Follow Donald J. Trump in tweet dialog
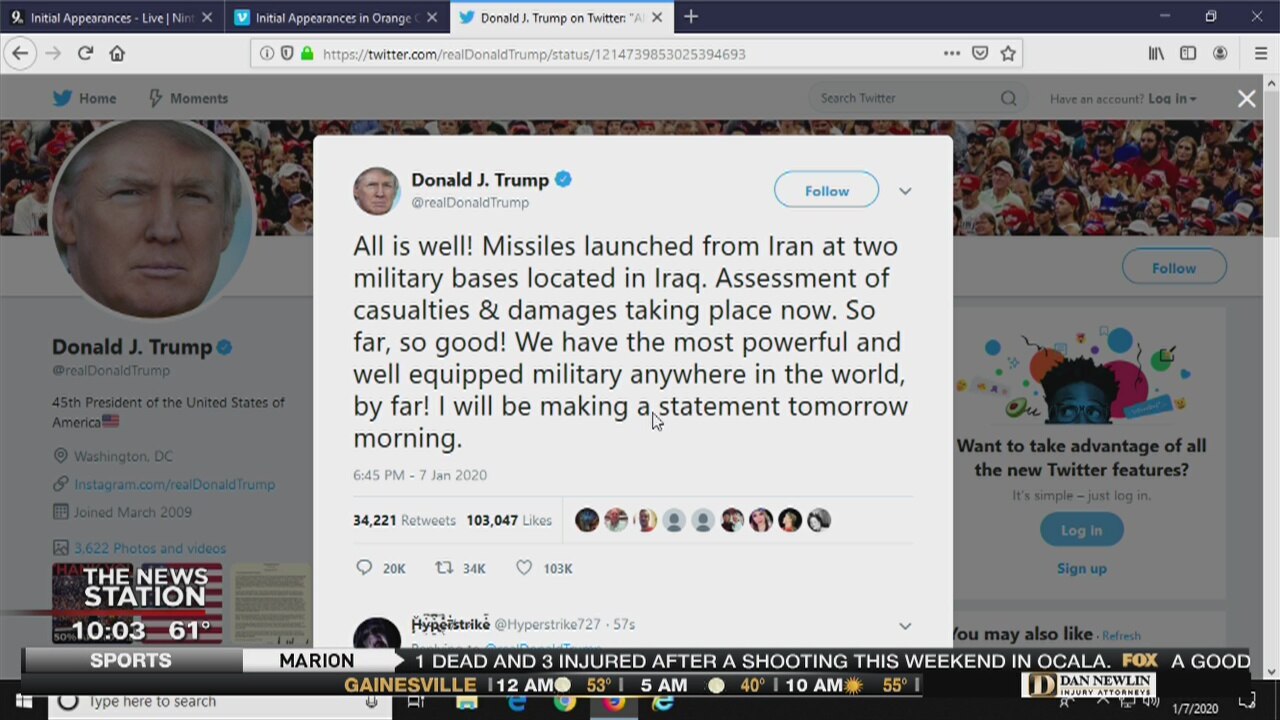This screenshot has width=1280, height=720. pyautogui.click(x=827, y=190)
